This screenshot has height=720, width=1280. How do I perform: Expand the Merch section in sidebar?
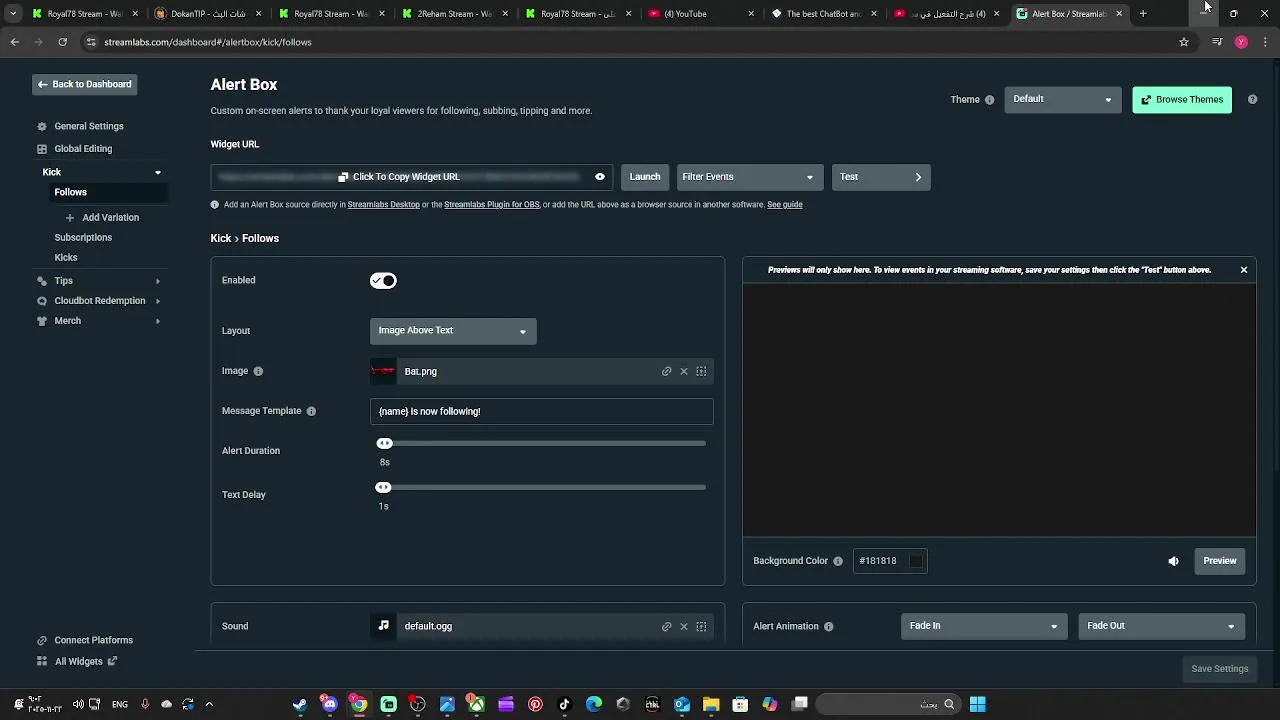[157, 321]
